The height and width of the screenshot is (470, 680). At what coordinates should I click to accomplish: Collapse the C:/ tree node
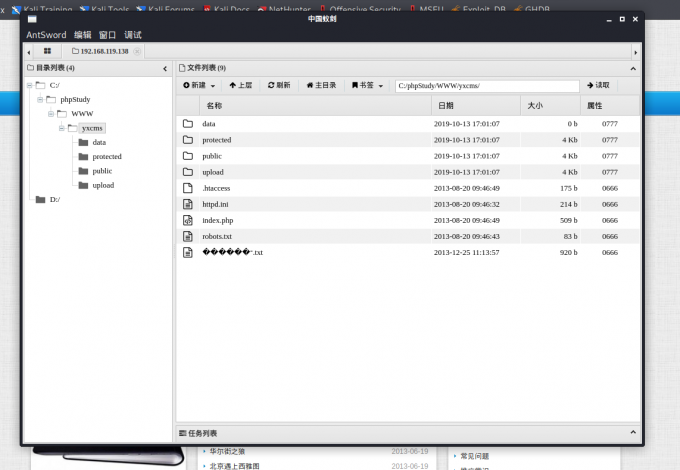[29, 85]
